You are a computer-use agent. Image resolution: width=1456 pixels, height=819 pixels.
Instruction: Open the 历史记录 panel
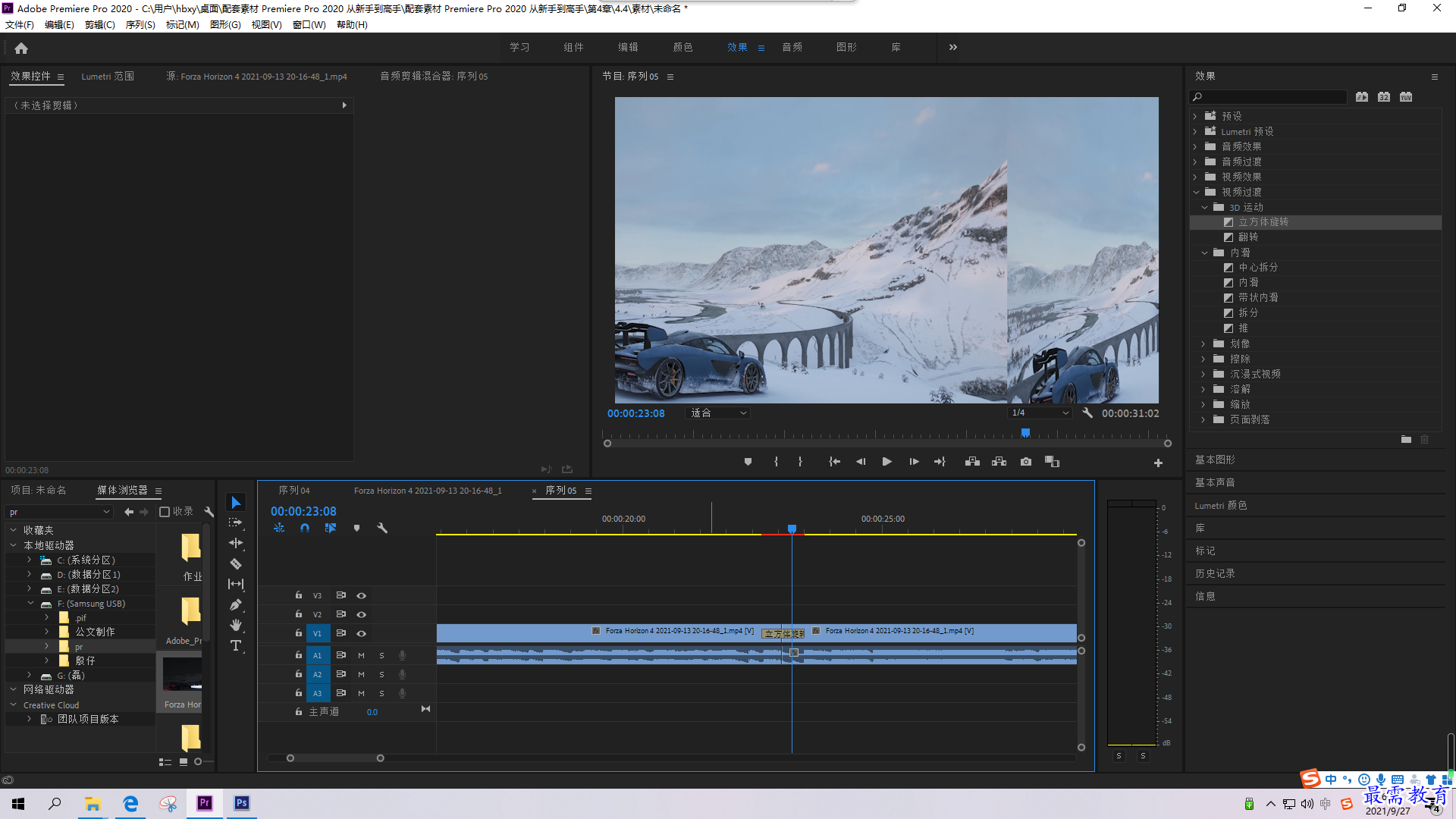point(1215,573)
